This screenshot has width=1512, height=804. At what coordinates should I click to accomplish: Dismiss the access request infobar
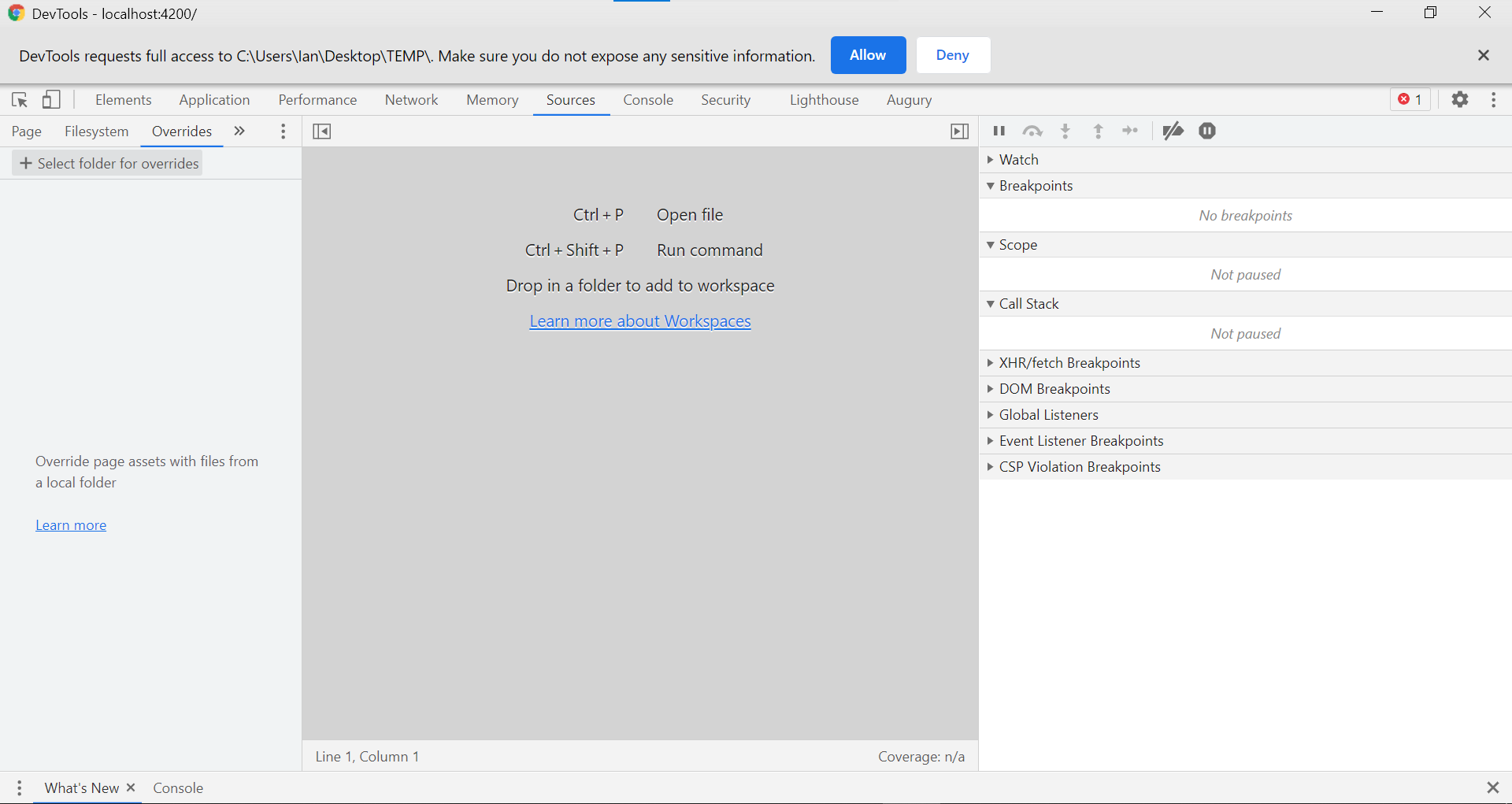pos(1484,55)
